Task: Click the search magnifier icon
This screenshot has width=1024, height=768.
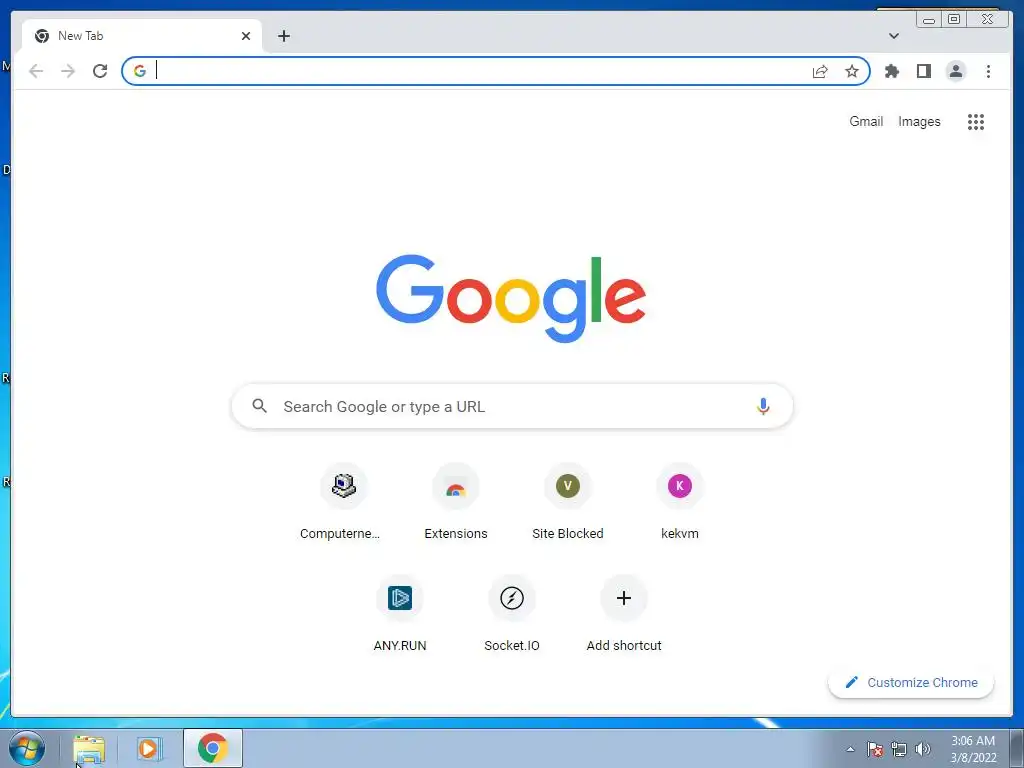Action: tap(259, 406)
